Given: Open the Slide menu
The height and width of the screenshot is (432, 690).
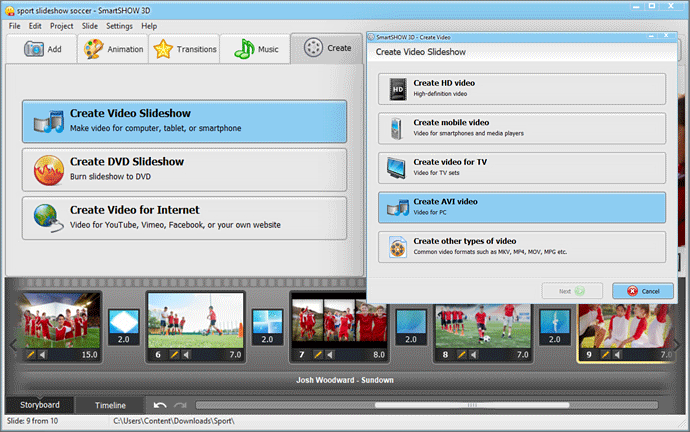Looking at the screenshot, I should [90, 26].
